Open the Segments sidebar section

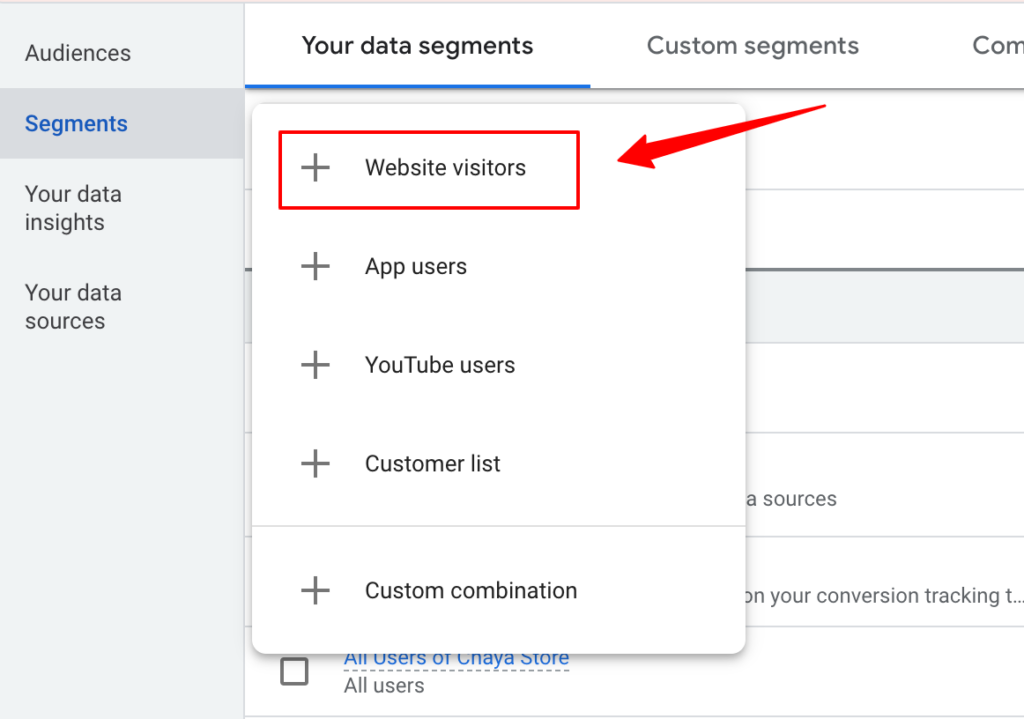pyautogui.click(x=76, y=123)
